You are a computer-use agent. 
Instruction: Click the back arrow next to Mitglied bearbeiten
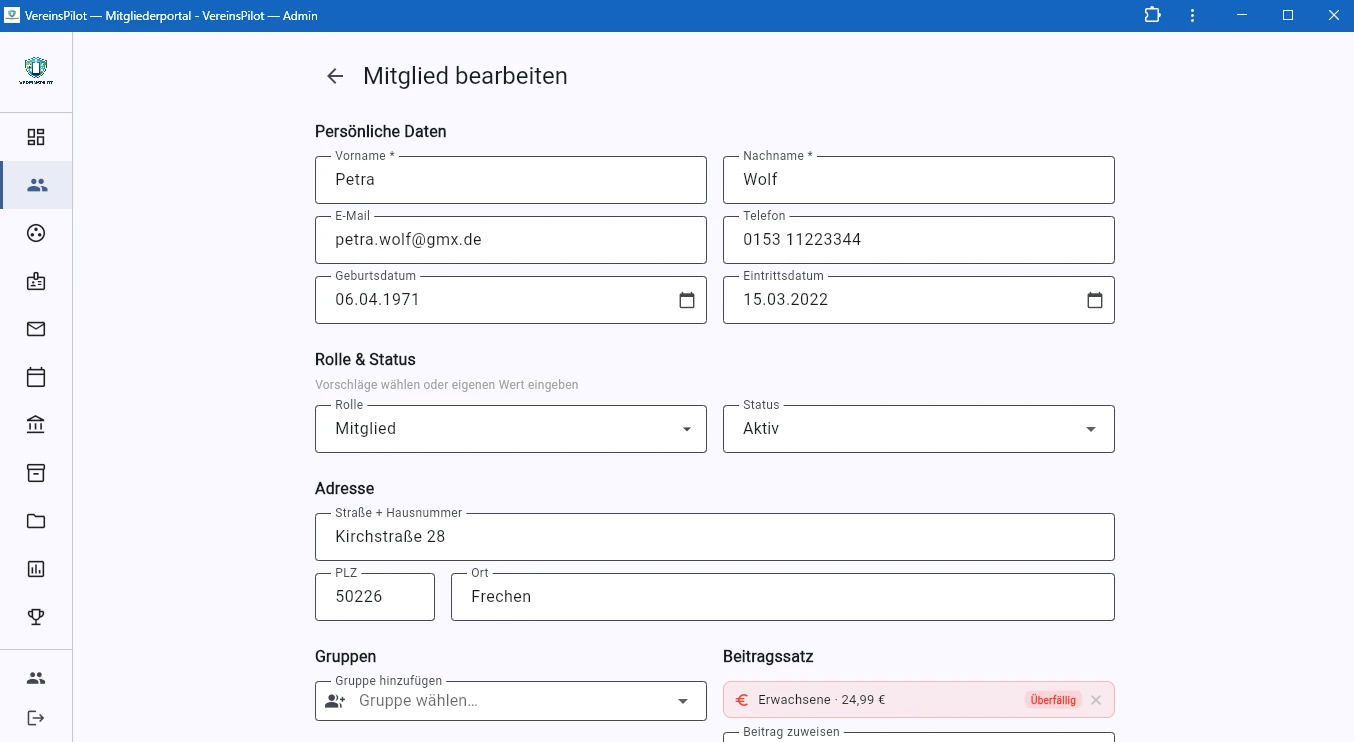335,76
